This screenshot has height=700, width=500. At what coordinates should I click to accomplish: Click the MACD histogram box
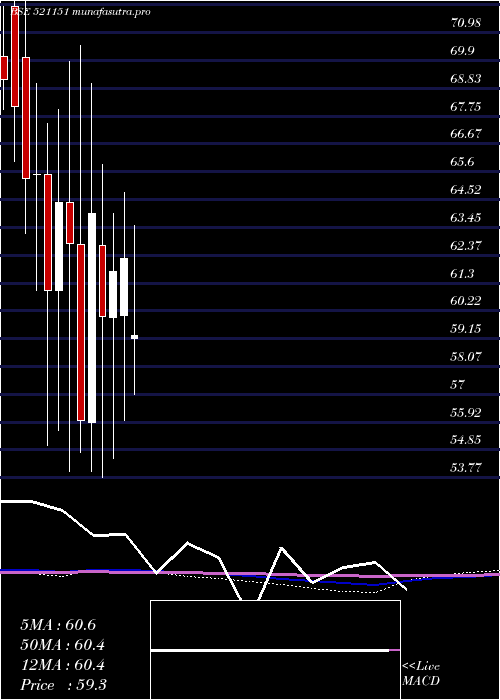pyautogui.click(x=275, y=650)
